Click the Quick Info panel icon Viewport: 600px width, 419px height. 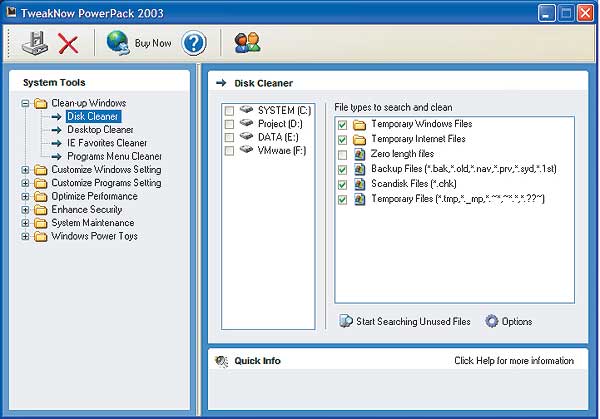pos(222,361)
